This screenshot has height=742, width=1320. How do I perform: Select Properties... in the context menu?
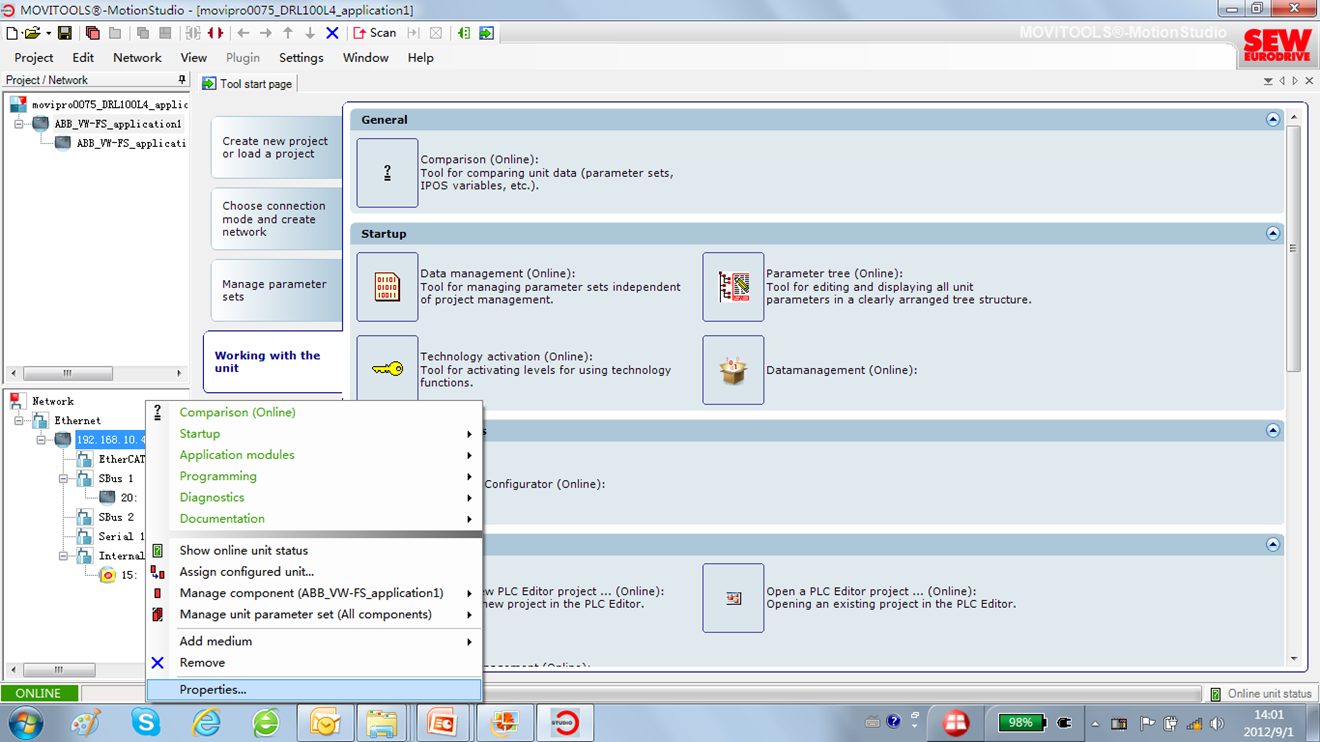(213, 690)
